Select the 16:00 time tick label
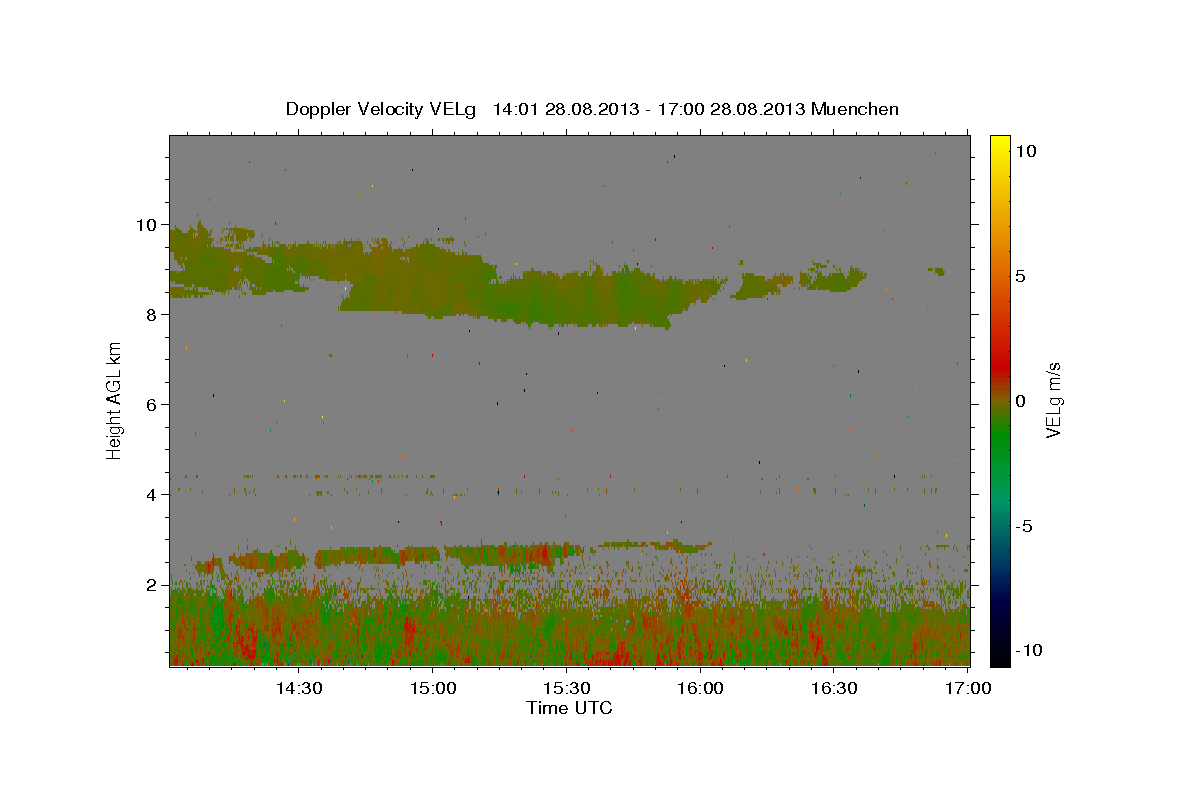 point(700,688)
